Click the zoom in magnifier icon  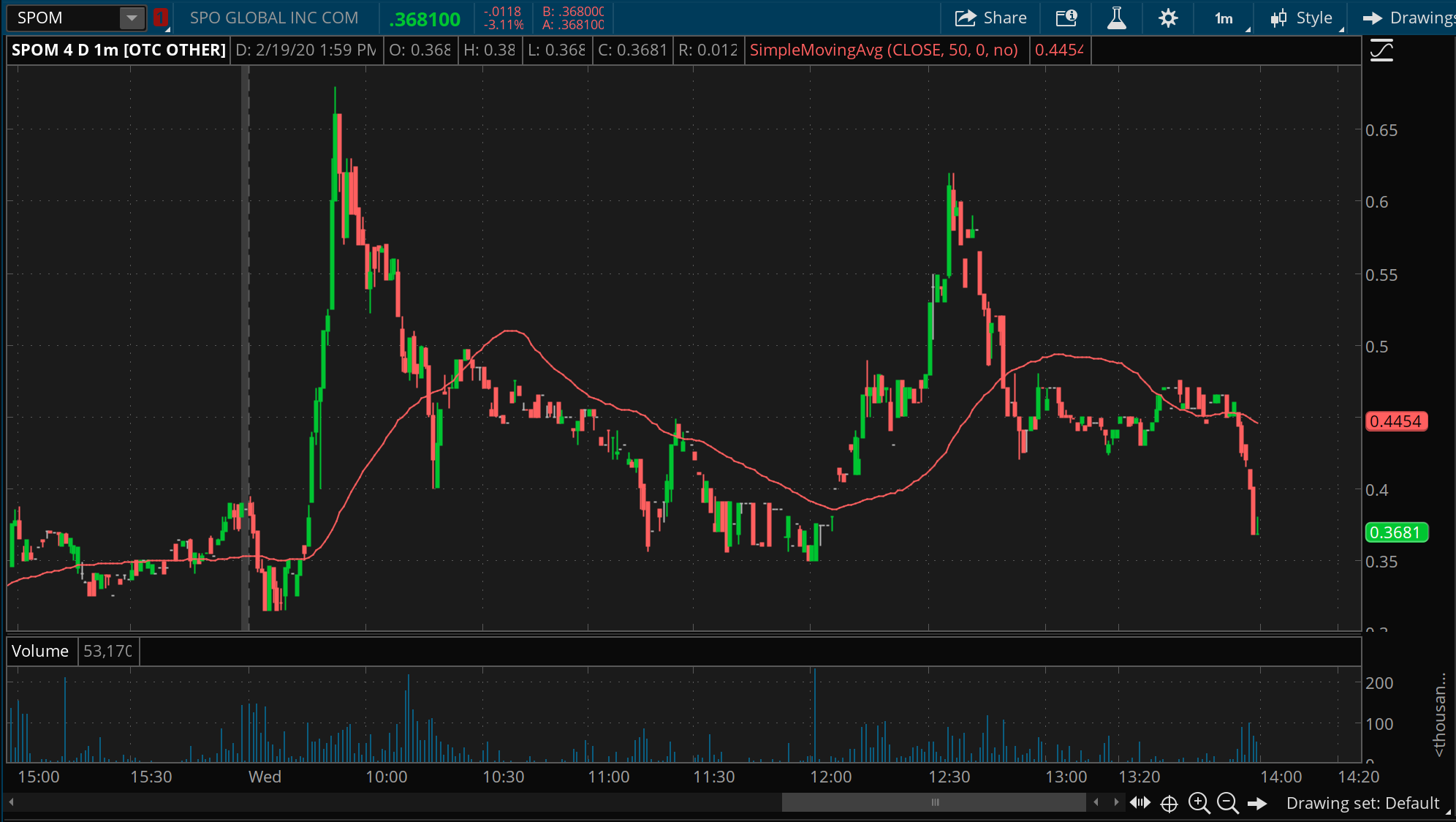click(1199, 803)
